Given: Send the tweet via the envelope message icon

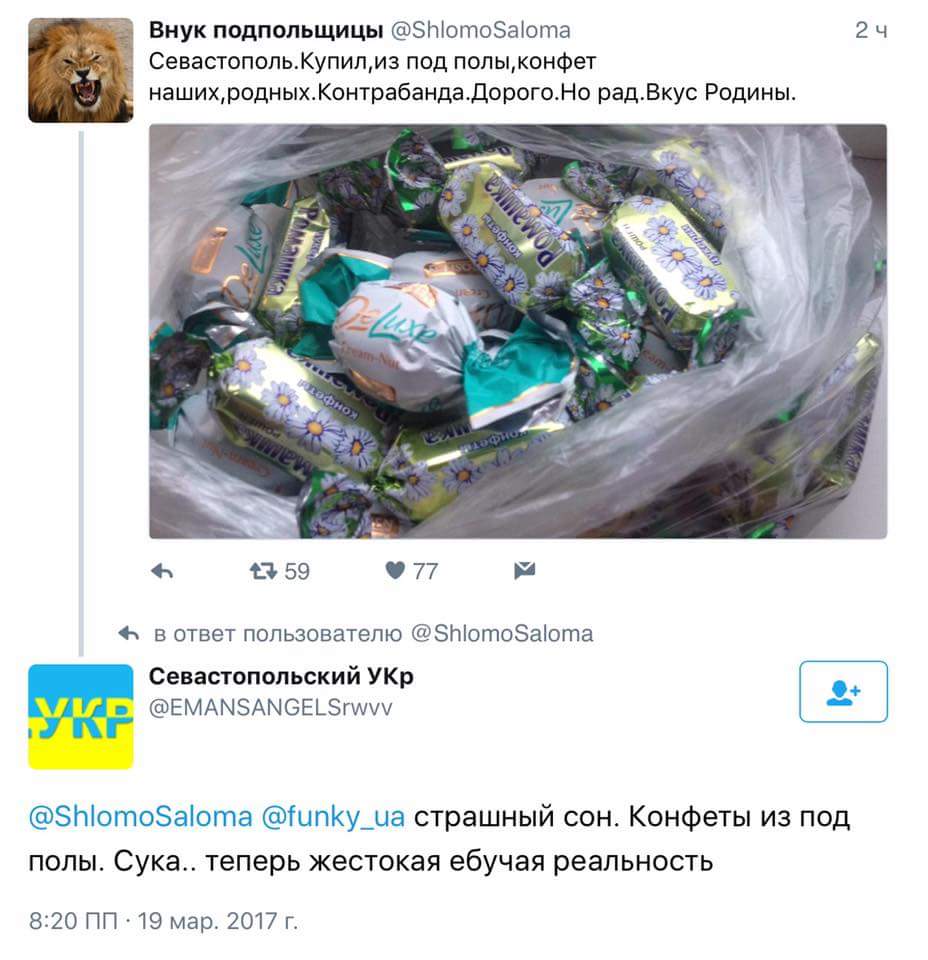Looking at the screenshot, I should tap(525, 571).
